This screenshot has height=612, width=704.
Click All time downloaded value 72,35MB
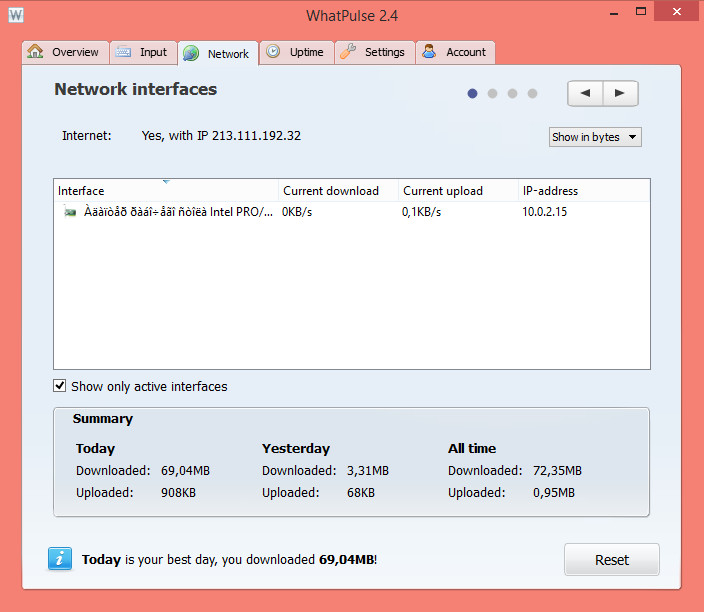point(557,471)
